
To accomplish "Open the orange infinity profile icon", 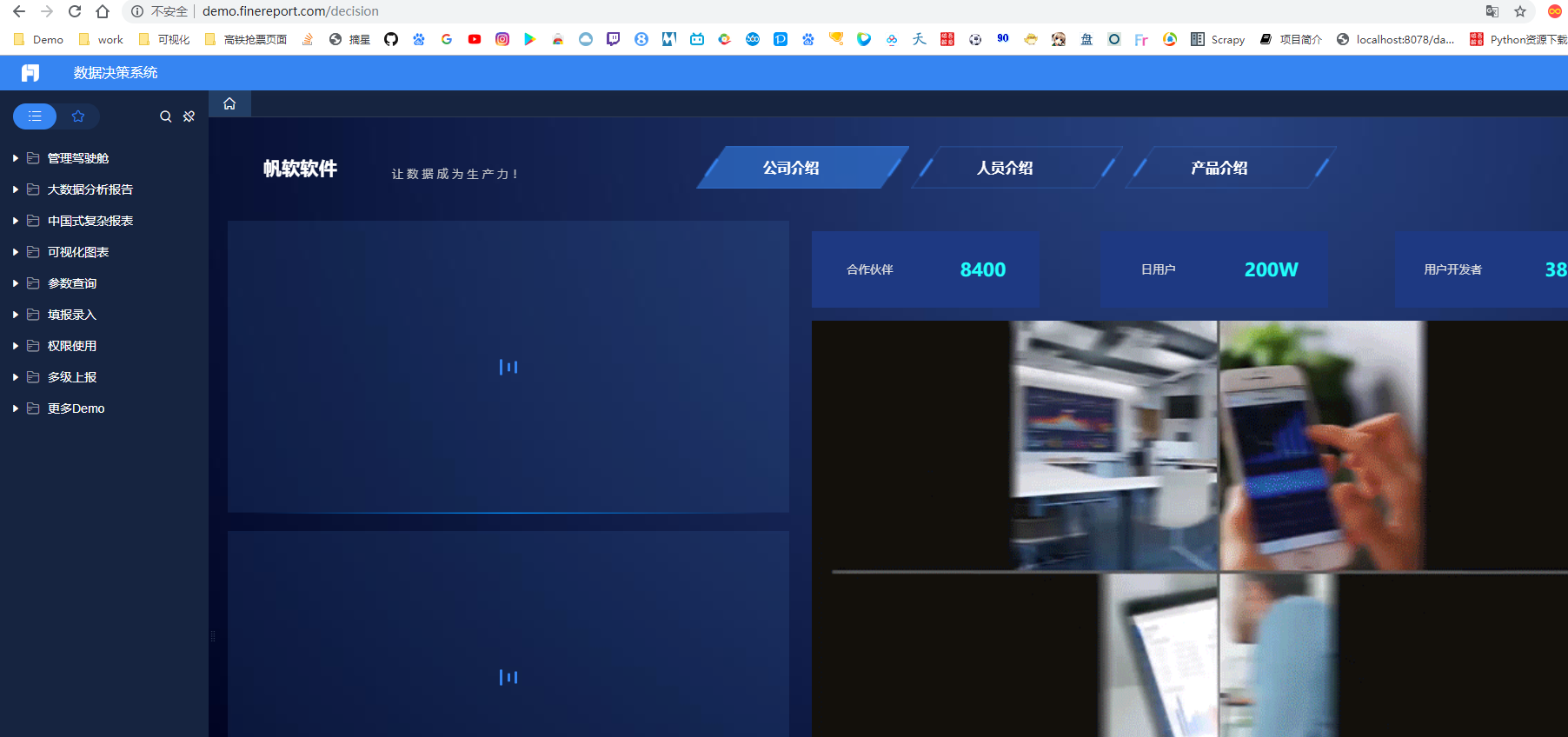I will click(x=1555, y=11).
